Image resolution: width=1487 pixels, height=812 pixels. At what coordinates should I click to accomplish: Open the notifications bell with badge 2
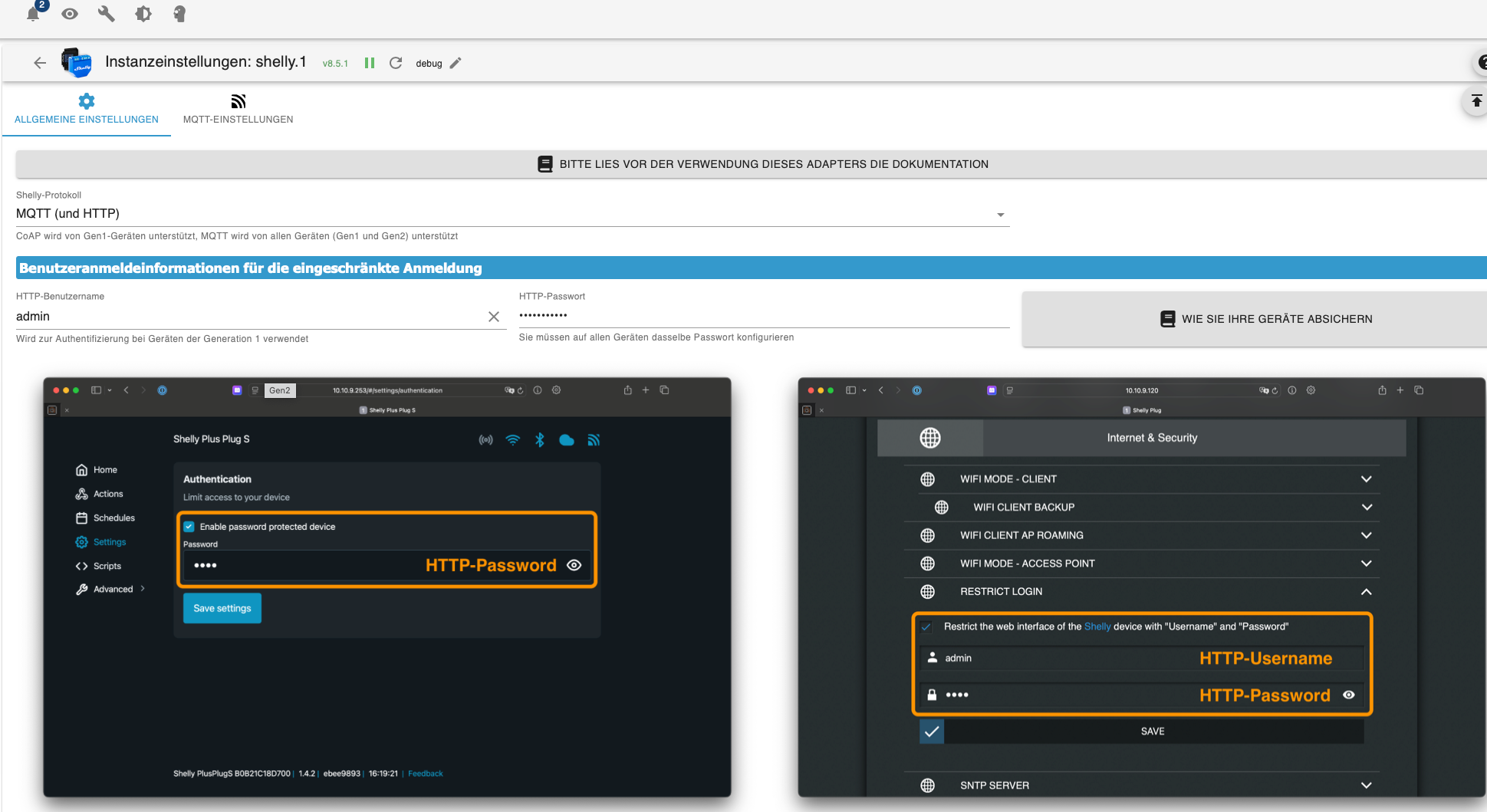[34, 13]
